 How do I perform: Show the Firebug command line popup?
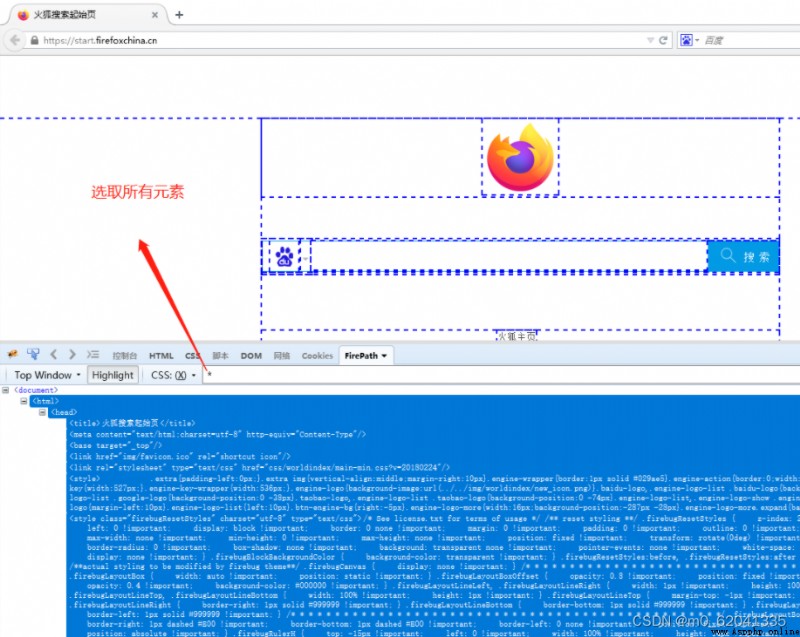[x=92, y=354]
